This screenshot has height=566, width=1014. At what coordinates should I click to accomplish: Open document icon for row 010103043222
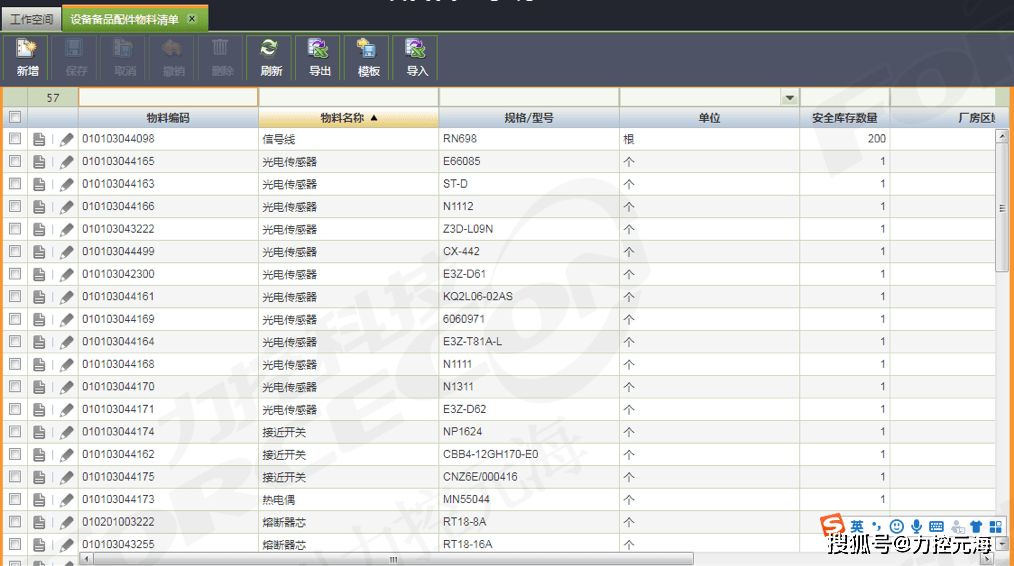(x=39, y=229)
